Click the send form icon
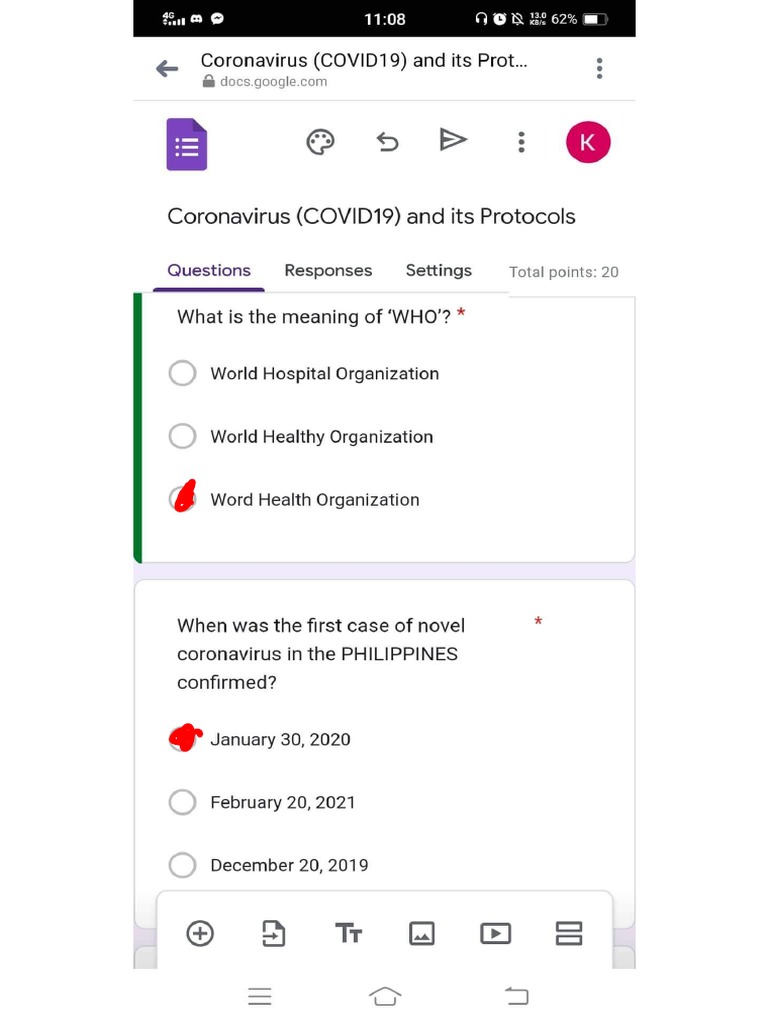 click(453, 140)
